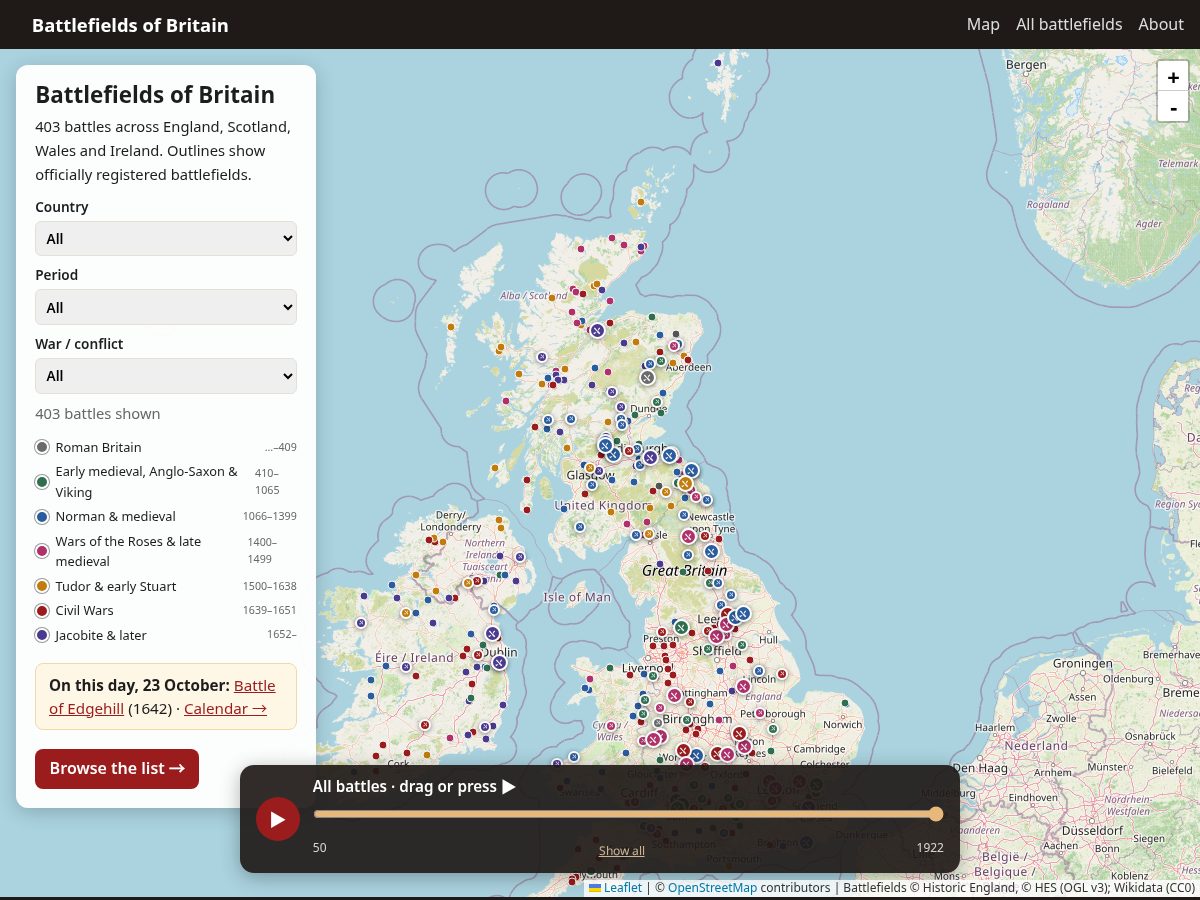The width and height of the screenshot is (1200, 900).
Task: Click the large pink marker south of Lincoln
Action: [743, 686]
